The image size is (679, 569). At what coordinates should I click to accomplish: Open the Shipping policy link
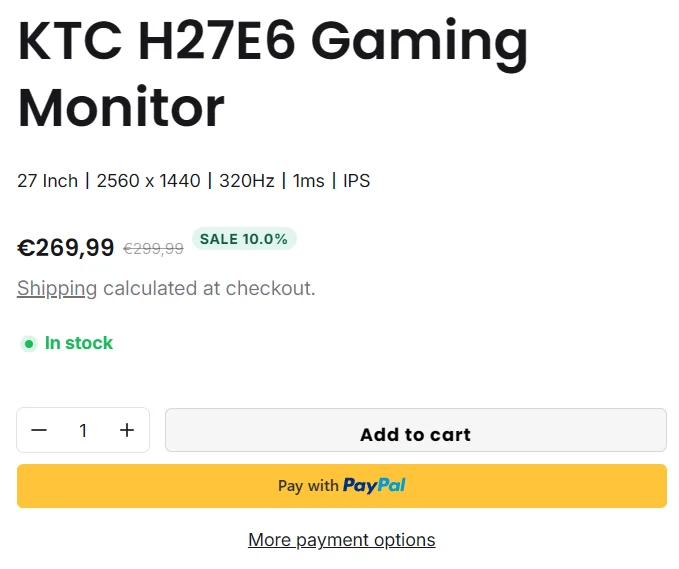pos(57,289)
